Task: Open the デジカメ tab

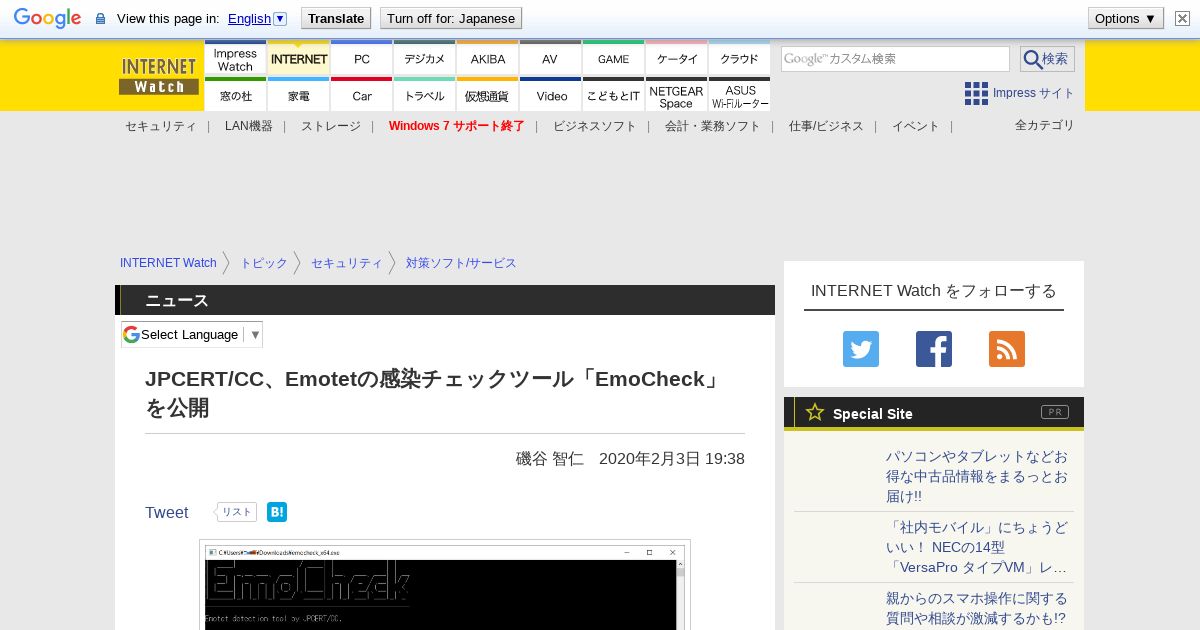Action: pyautogui.click(x=425, y=60)
